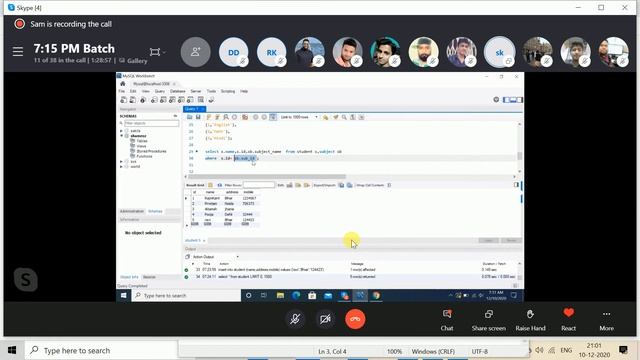This screenshot has height=360, width=640.
Task: End the call with red hang-up button
Action: pyautogui.click(x=355, y=319)
